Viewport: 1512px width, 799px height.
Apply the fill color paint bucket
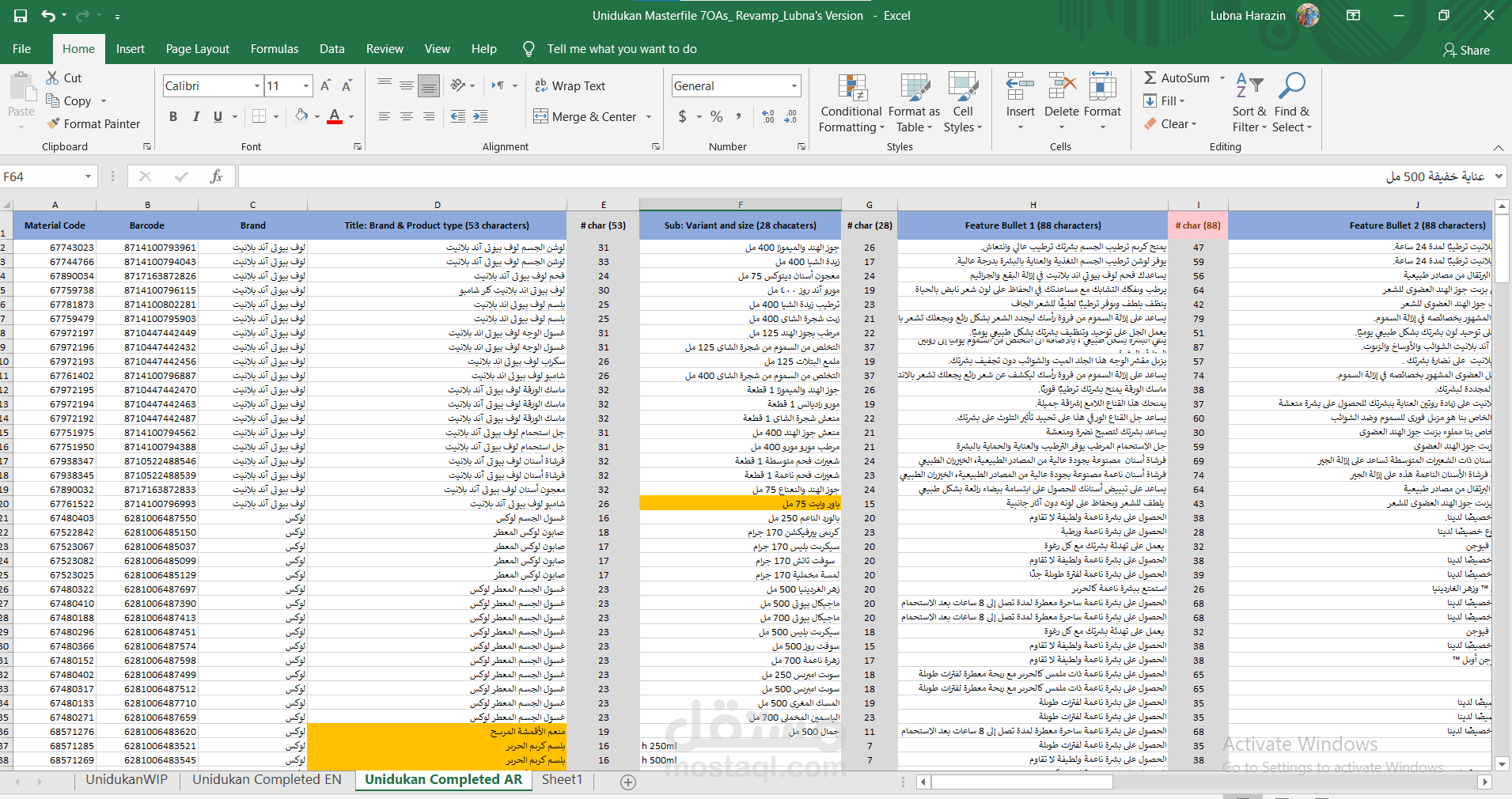tap(301, 116)
